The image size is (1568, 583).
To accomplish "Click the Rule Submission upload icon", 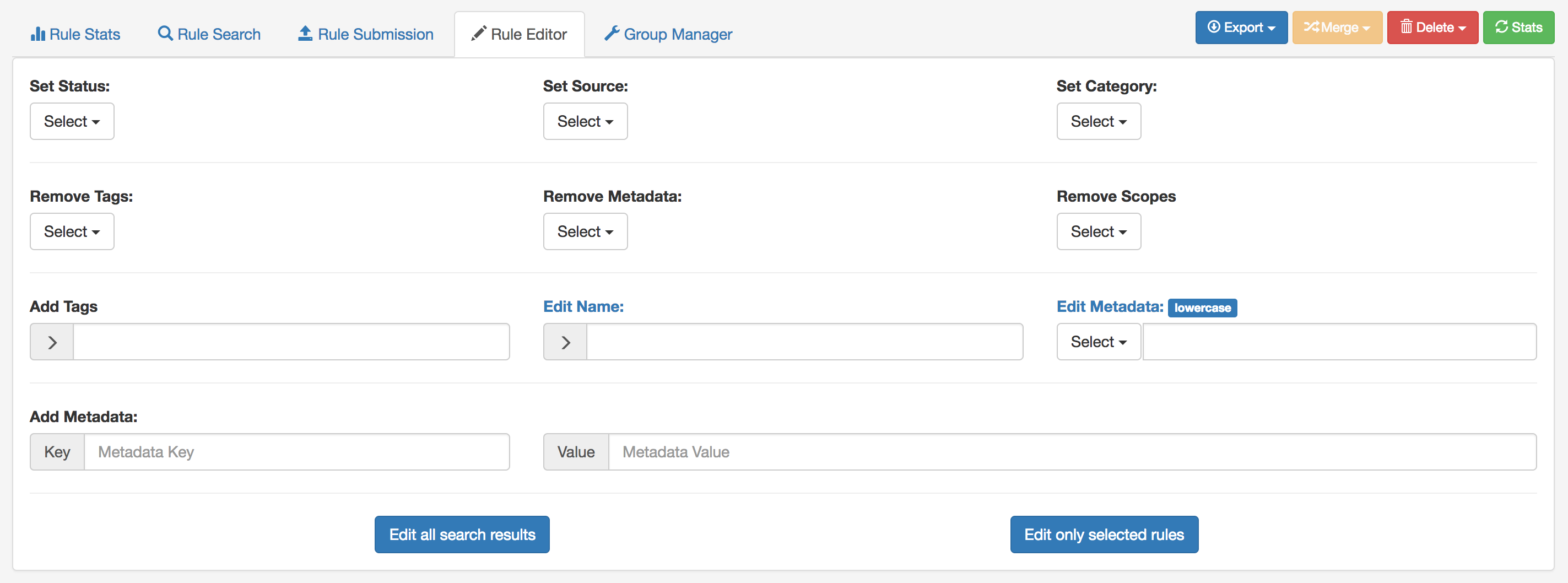I will (x=305, y=34).
